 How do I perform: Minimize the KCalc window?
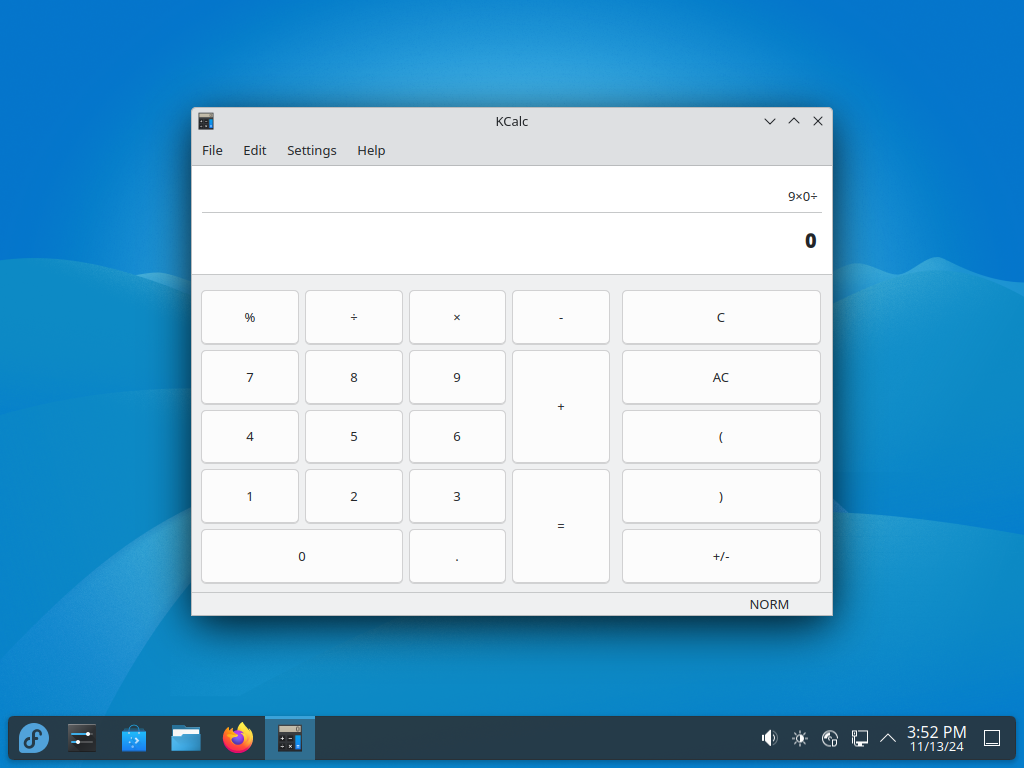click(x=770, y=121)
